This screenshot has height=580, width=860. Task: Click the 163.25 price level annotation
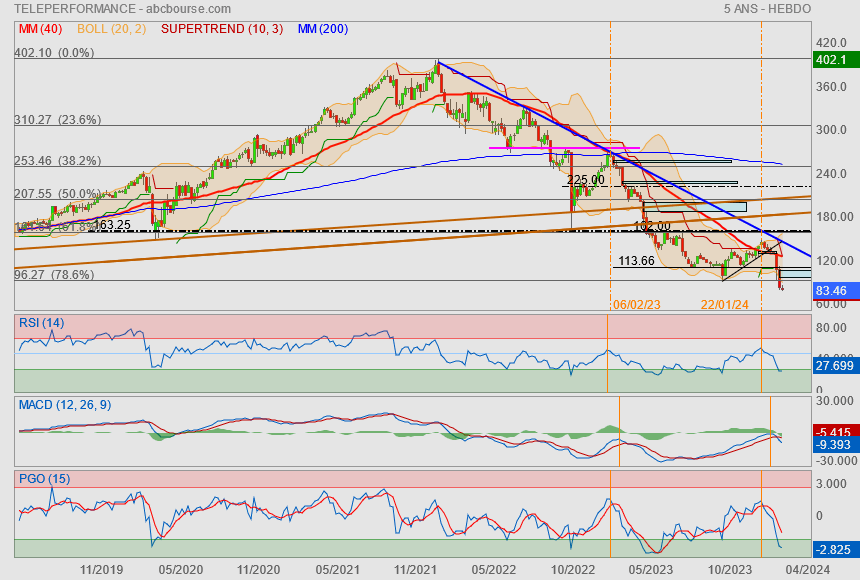coord(112,225)
